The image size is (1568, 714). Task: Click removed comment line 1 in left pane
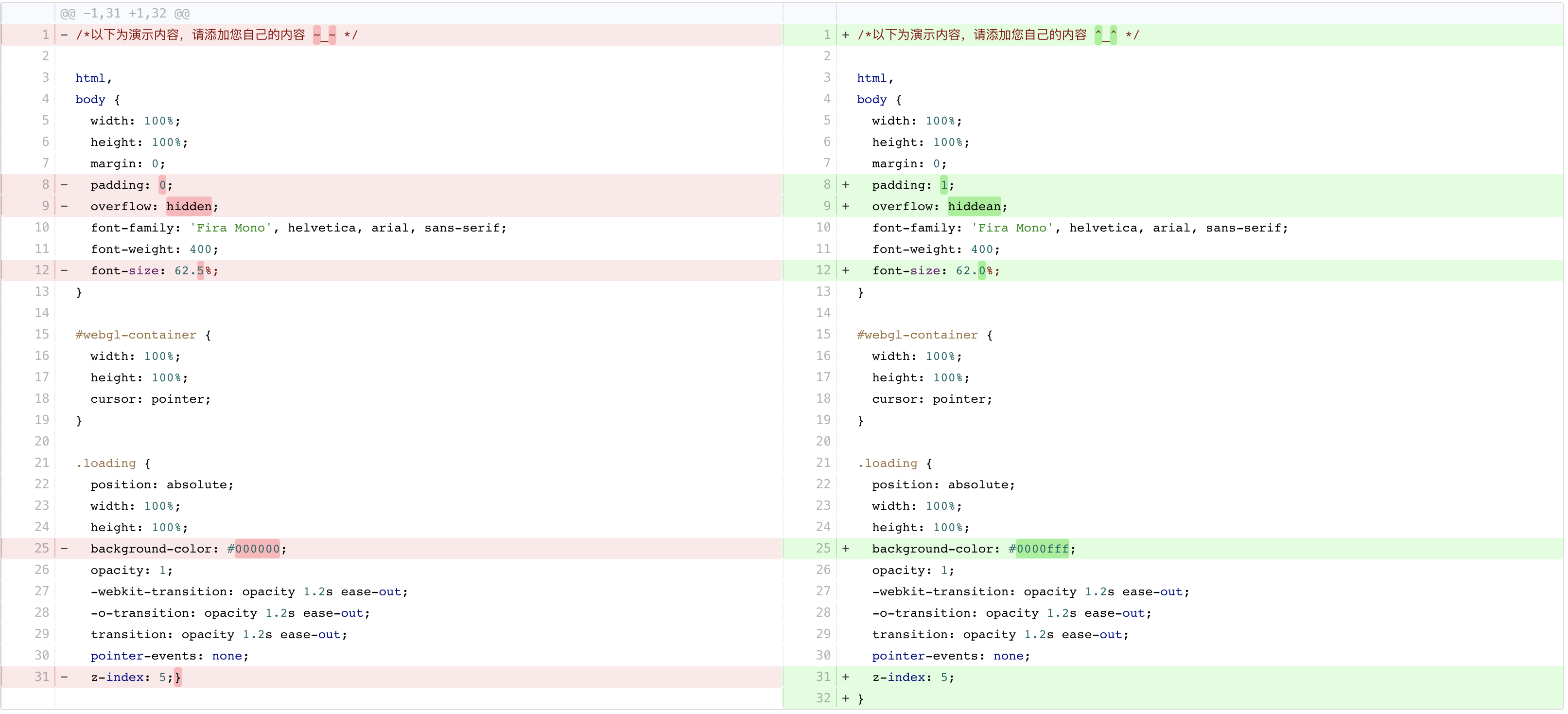(391, 35)
